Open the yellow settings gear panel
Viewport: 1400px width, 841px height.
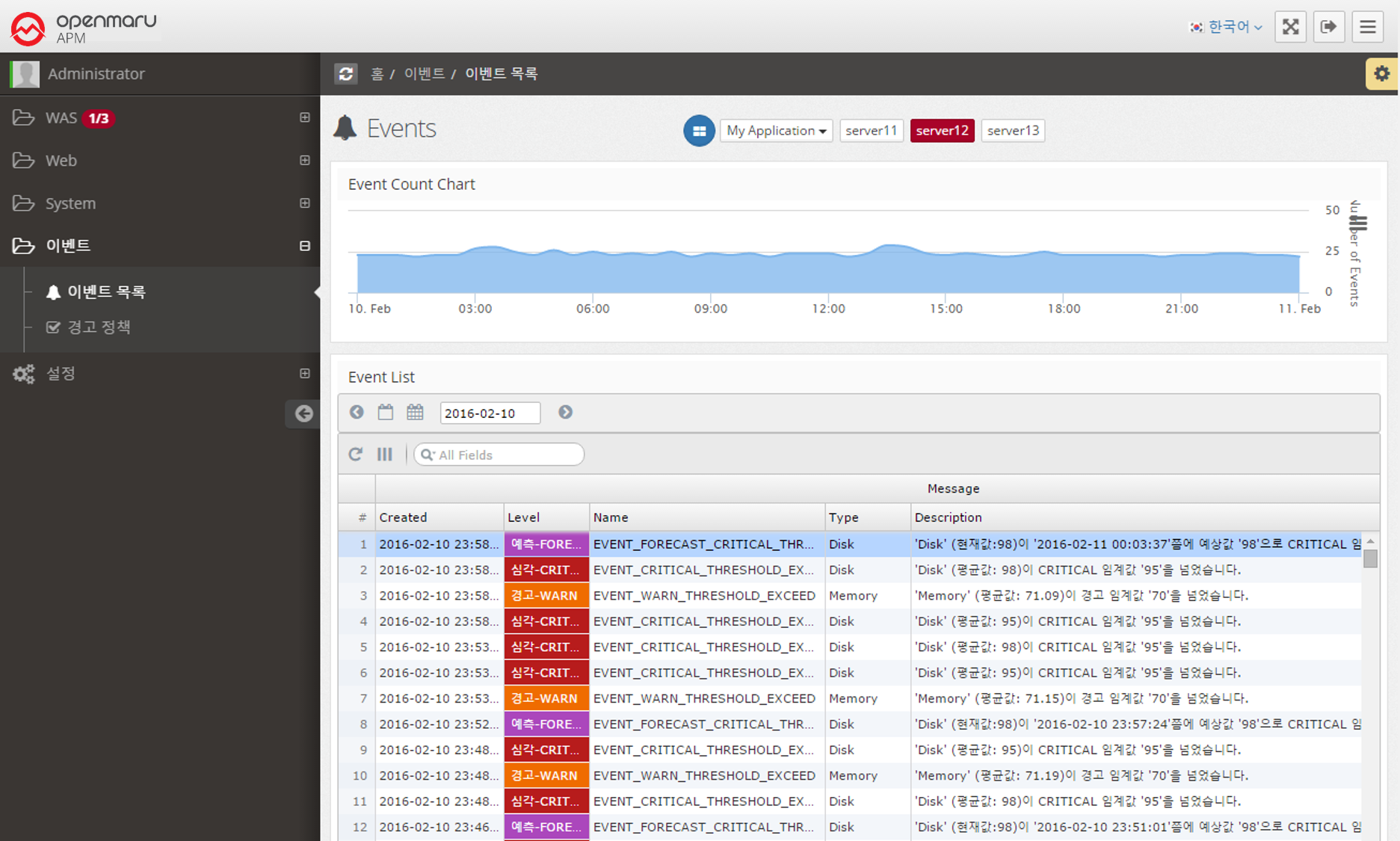[1381, 74]
